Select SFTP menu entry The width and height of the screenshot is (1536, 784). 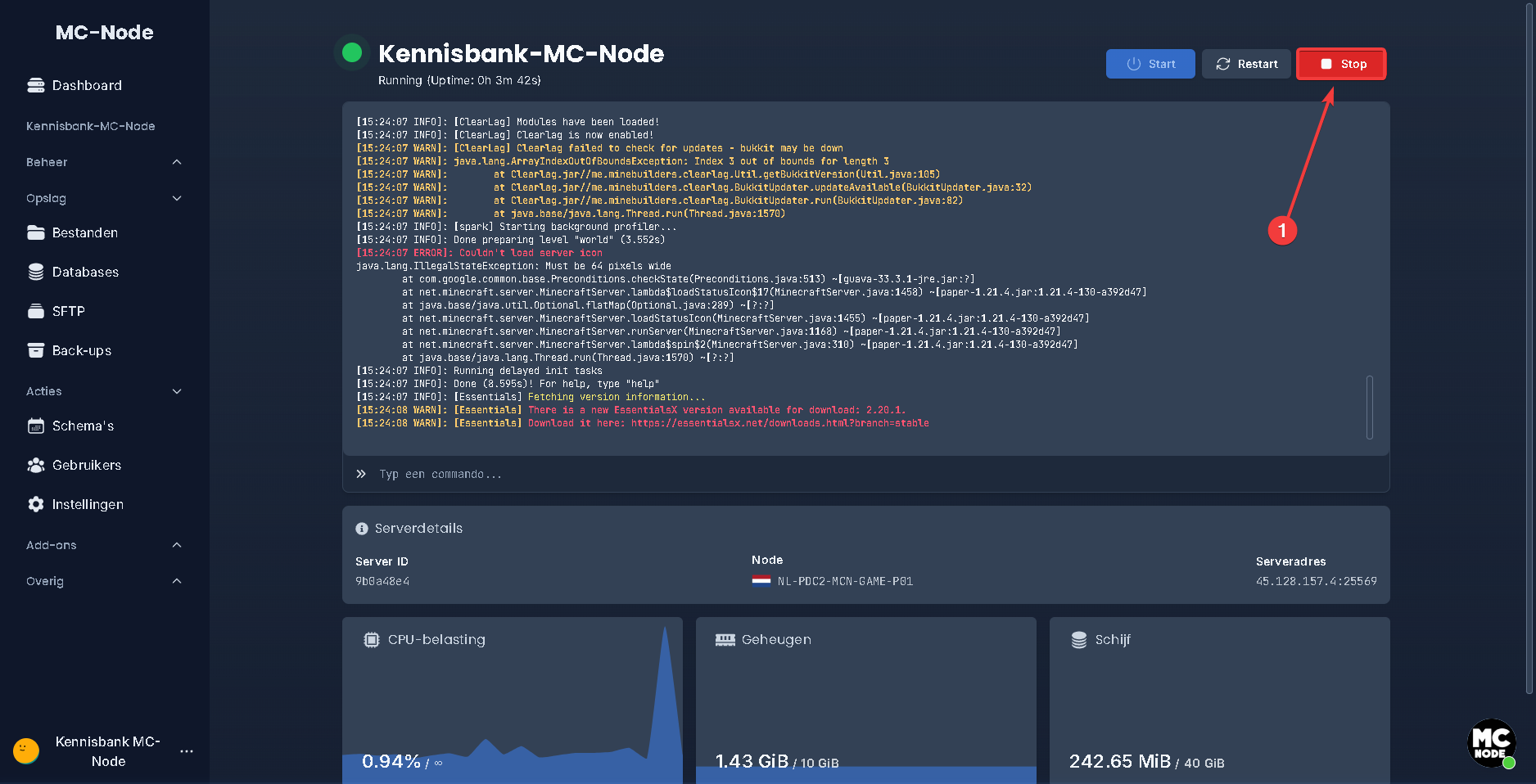pyautogui.click(x=105, y=311)
